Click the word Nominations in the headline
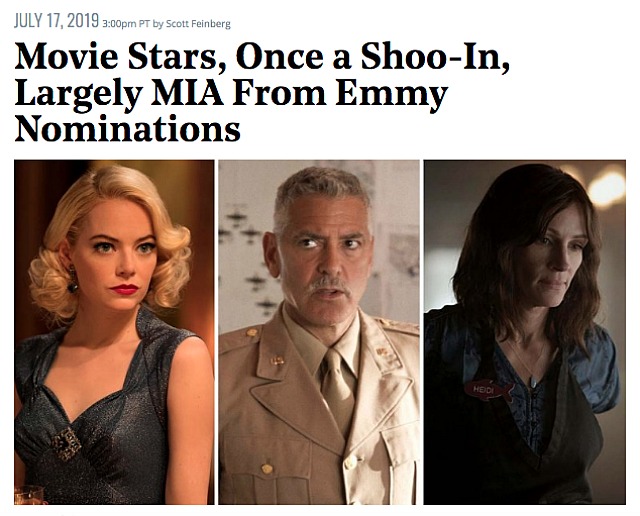The height and width of the screenshot is (516, 640). pyautogui.click(x=127, y=128)
